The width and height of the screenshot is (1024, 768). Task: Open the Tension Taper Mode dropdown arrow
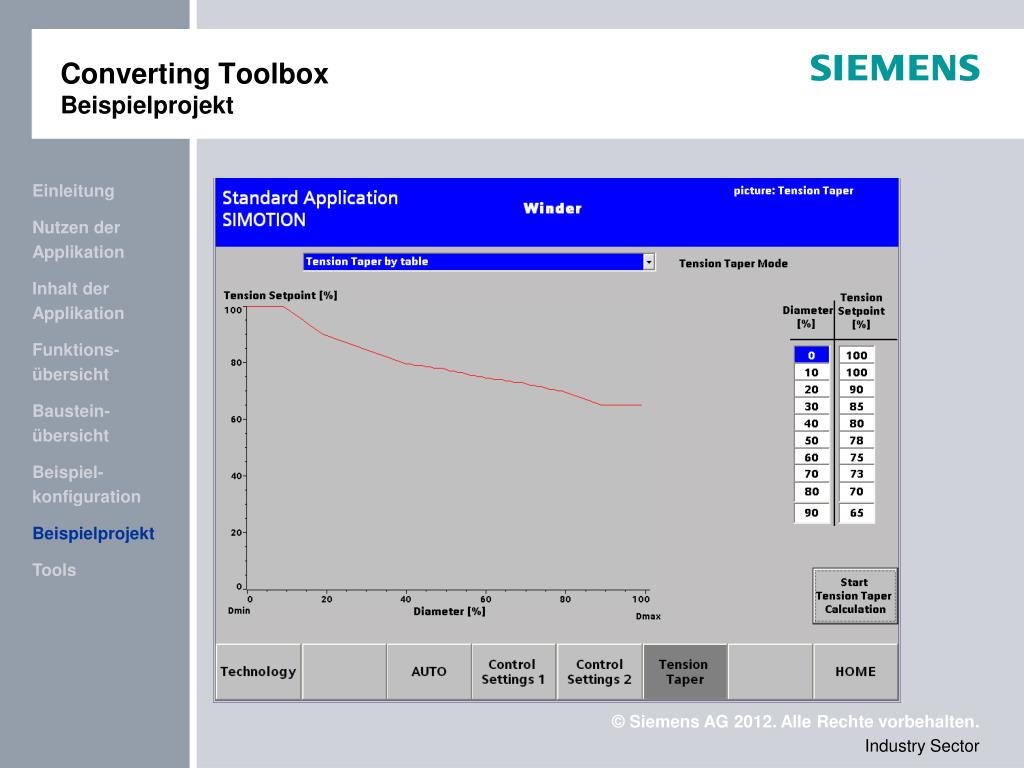click(648, 262)
